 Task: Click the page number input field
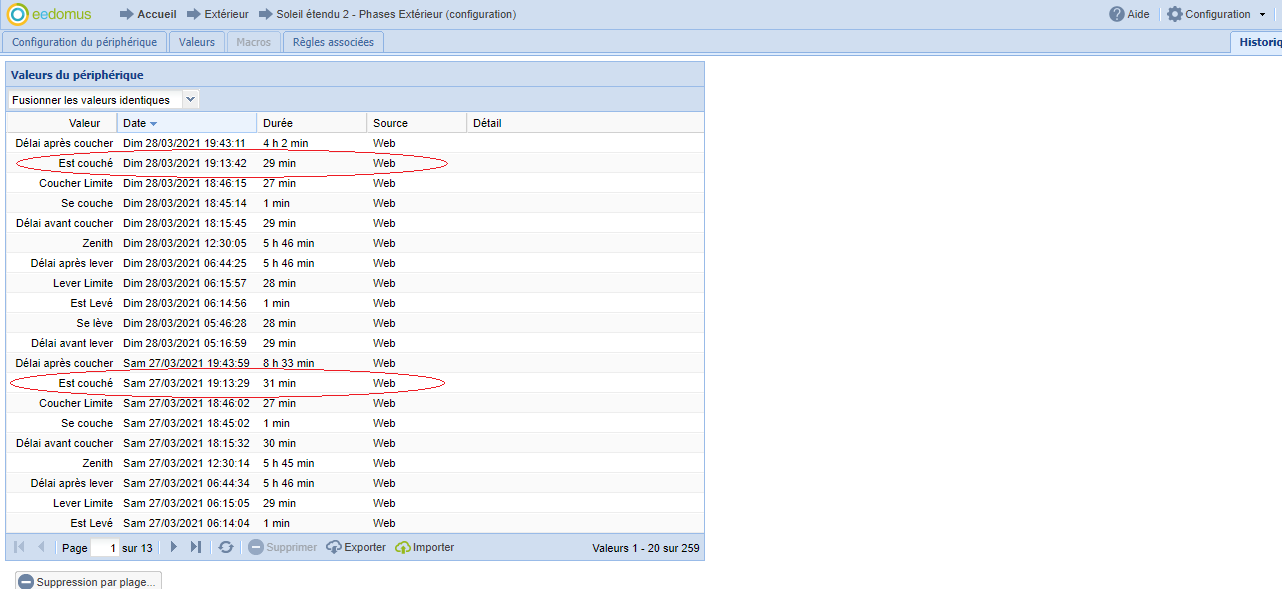104,548
